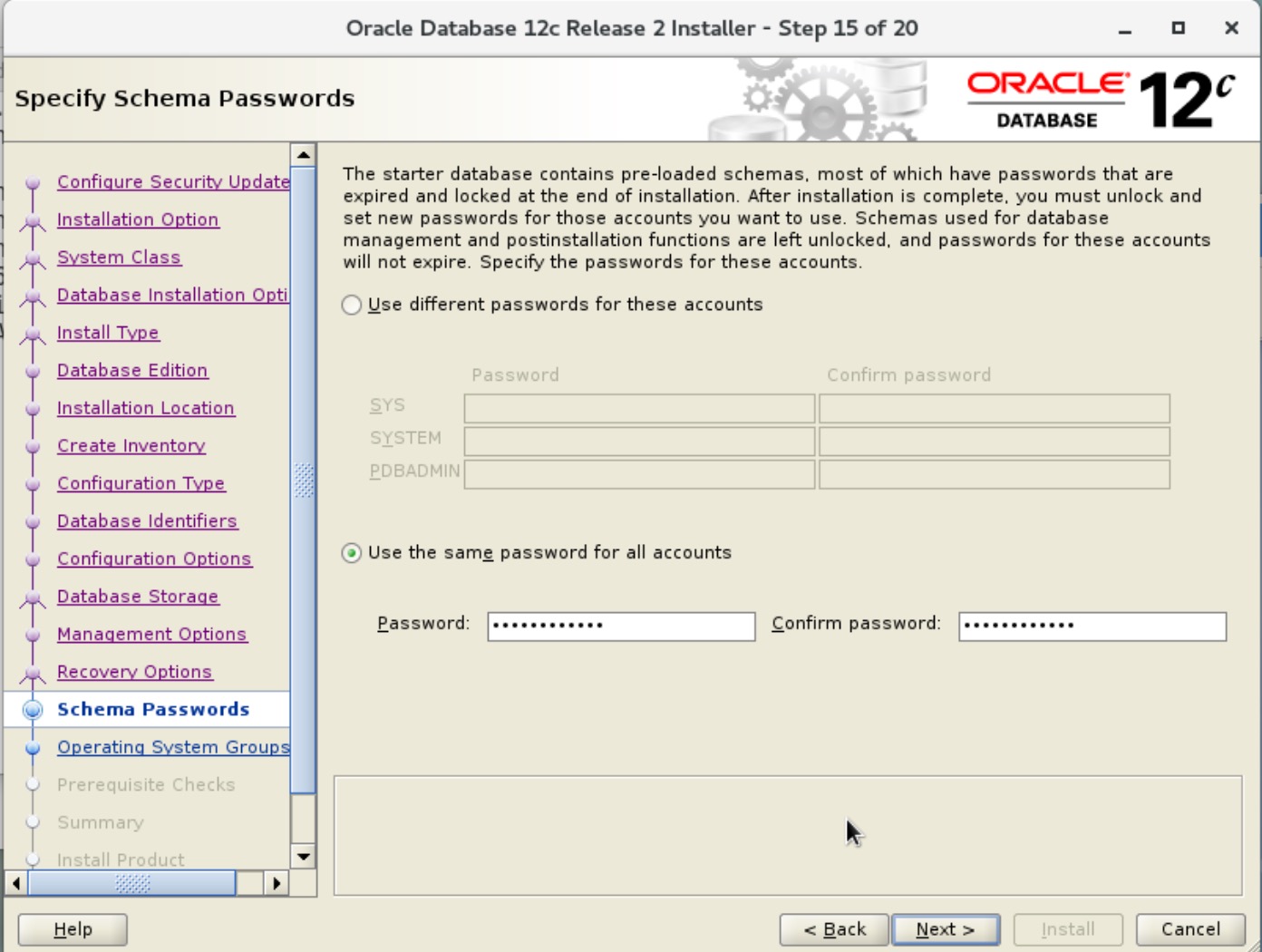The image size is (1262, 952).
Task: Jump to Install Type step
Action: pyautogui.click(x=108, y=333)
